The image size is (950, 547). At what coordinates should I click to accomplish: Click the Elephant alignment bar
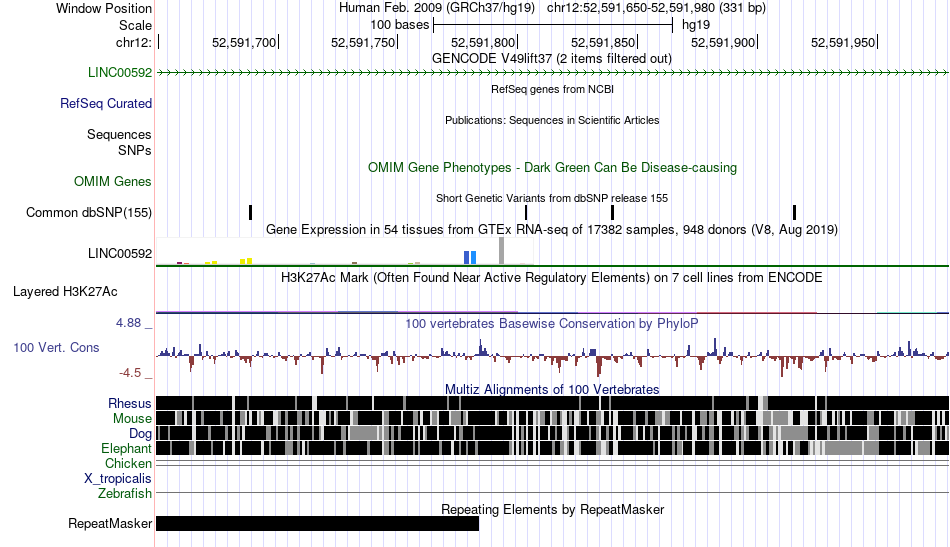(x=553, y=449)
